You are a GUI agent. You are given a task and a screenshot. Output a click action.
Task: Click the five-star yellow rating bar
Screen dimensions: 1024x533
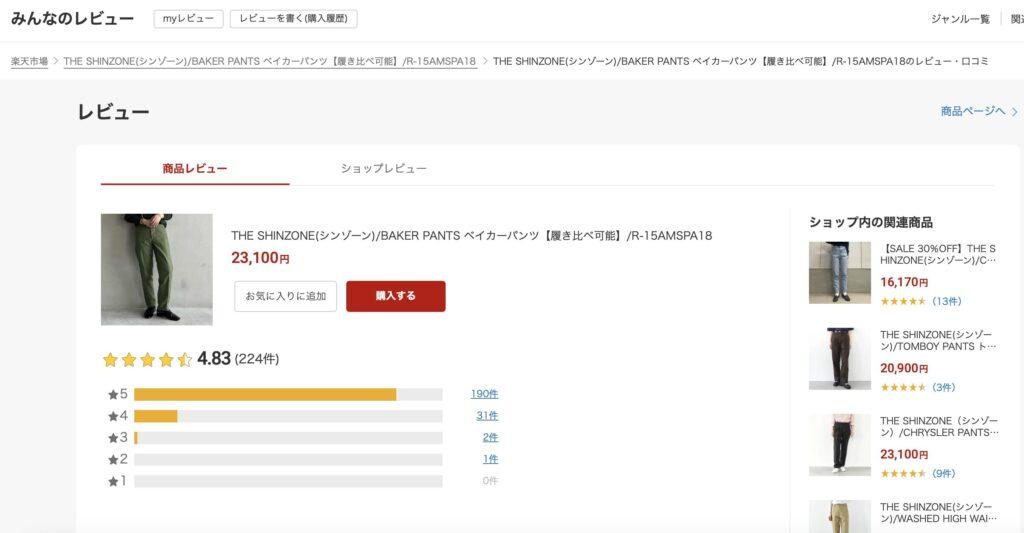click(265, 394)
